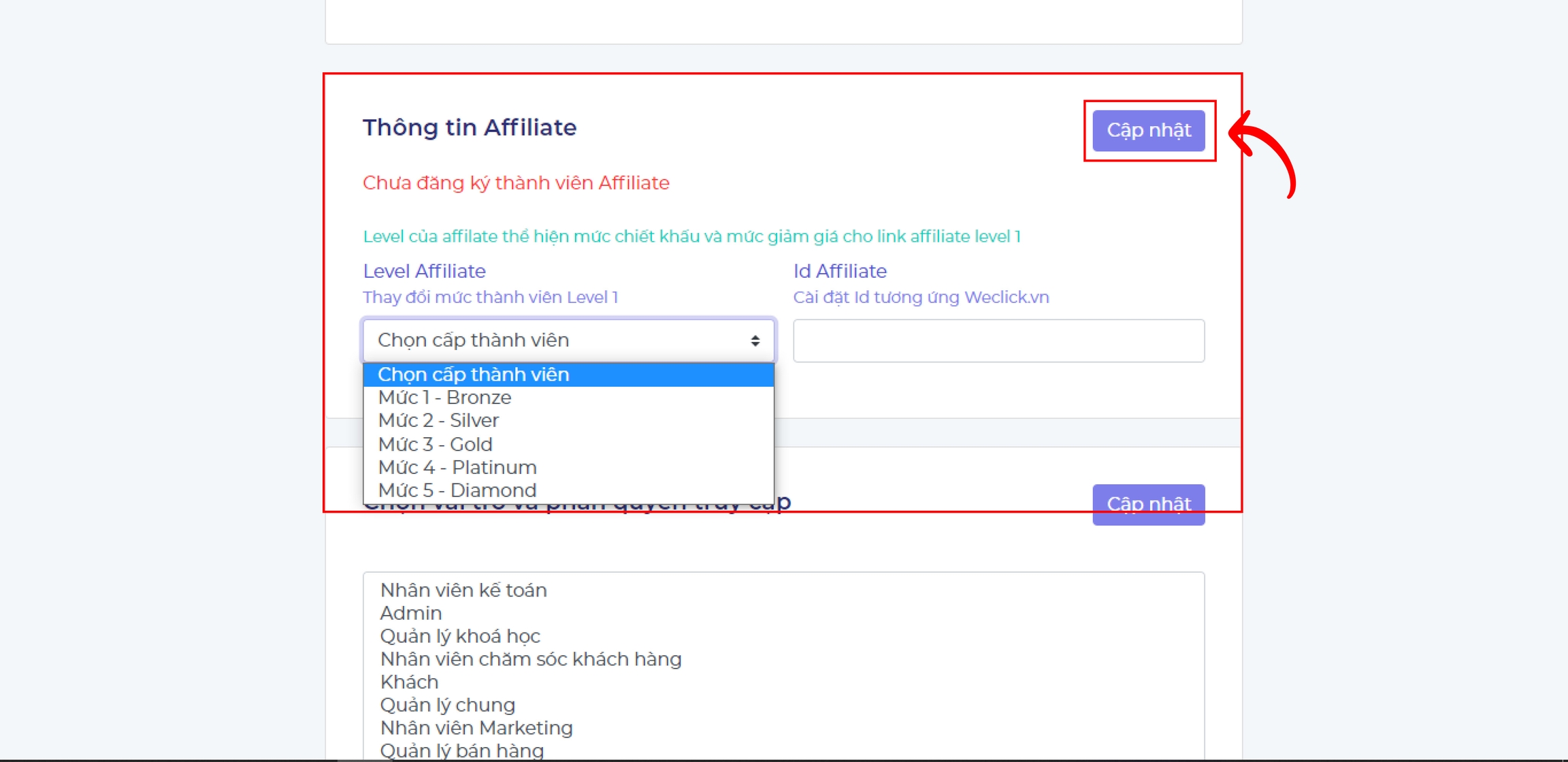Viewport: 1568px width, 762px height.
Task: Click the 'Level Affiliate' field label
Action: point(424,271)
